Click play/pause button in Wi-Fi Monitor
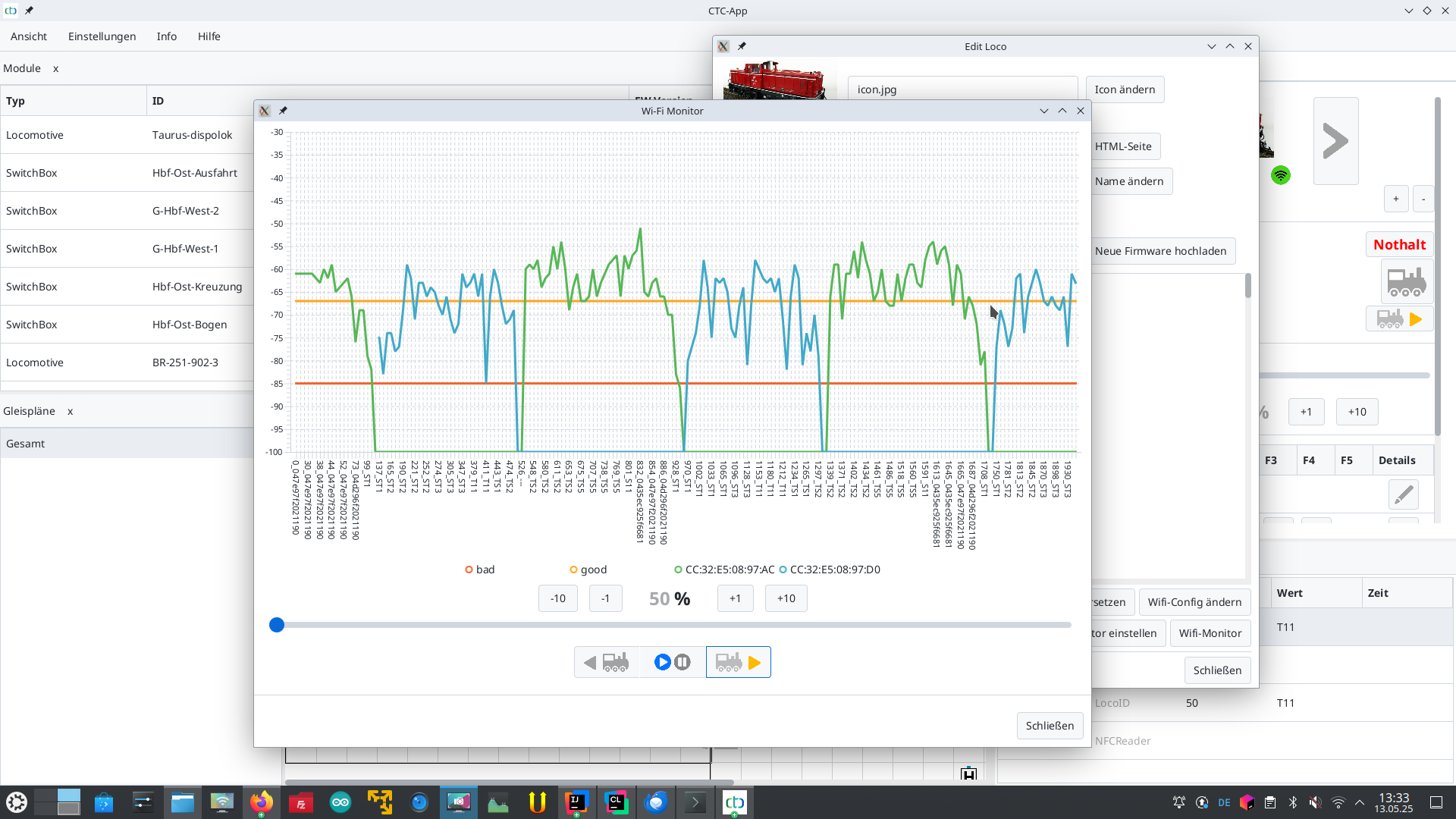The width and height of the screenshot is (1456, 819). 672,662
